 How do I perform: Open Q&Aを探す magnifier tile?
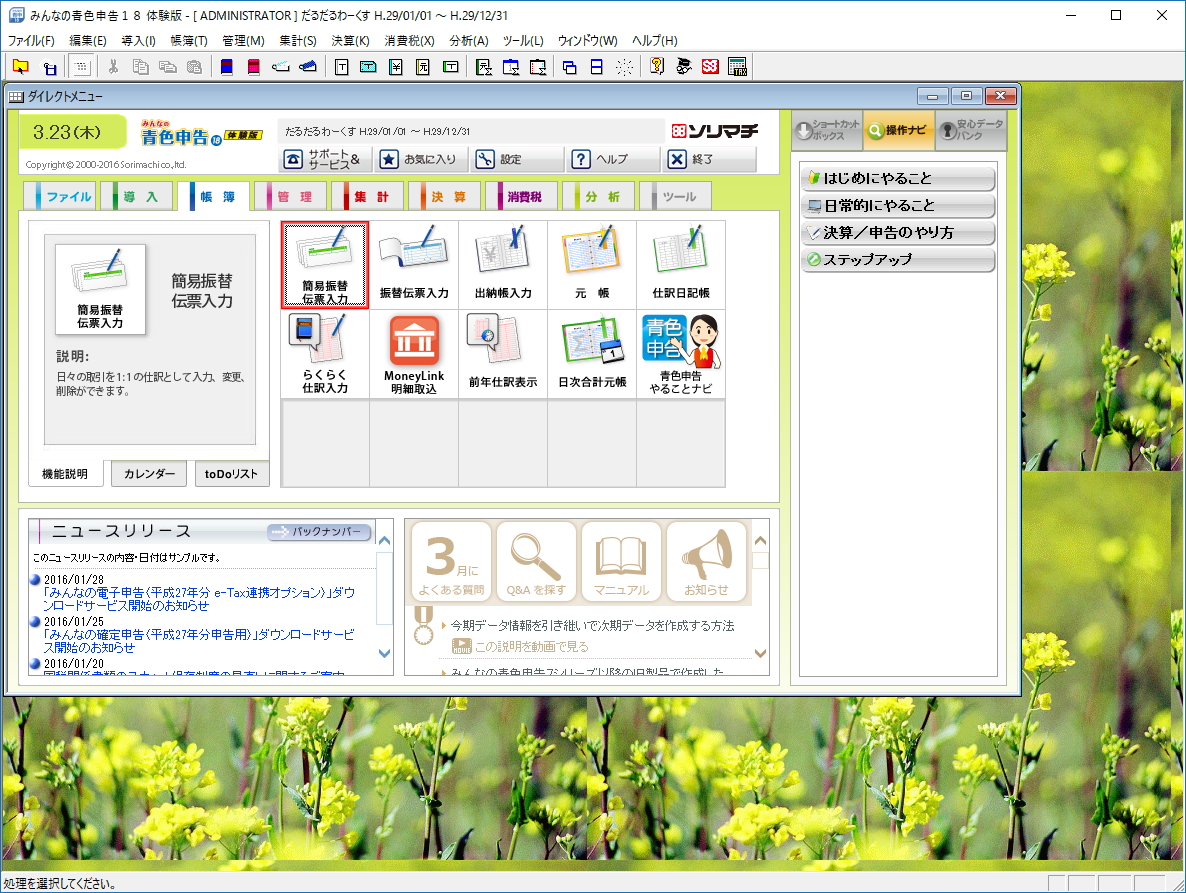pyautogui.click(x=536, y=562)
